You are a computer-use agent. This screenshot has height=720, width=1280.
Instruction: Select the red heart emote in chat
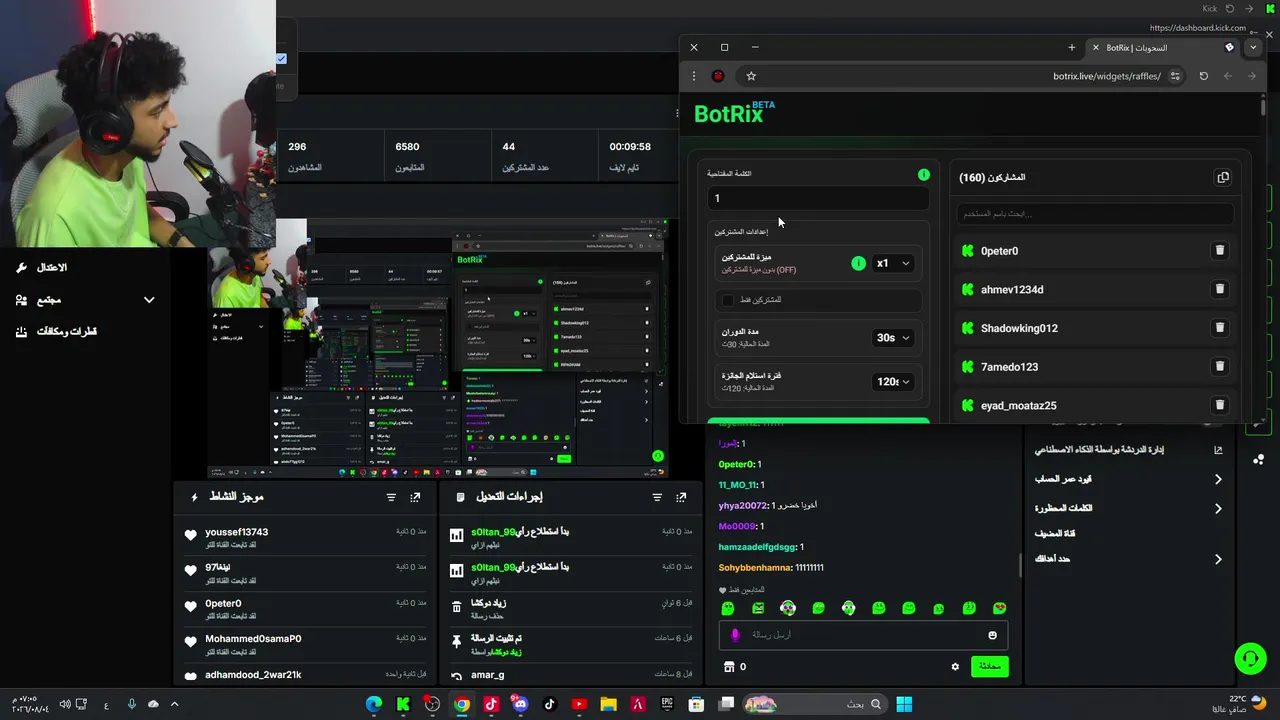(x=999, y=608)
